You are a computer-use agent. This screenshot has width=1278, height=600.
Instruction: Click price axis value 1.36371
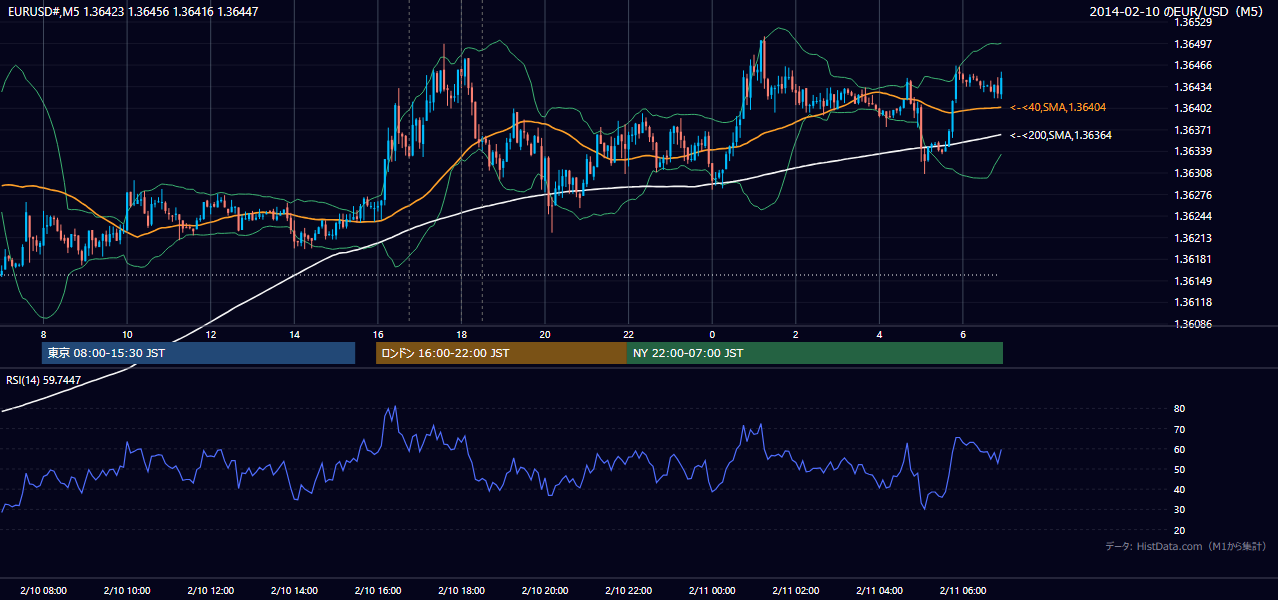[1192, 130]
